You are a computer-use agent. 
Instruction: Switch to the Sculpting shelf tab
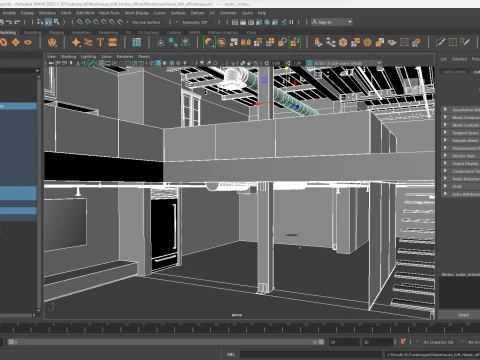(32, 33)
